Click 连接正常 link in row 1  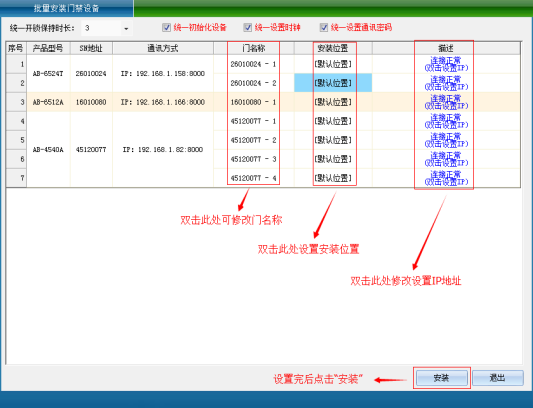pos(446,64)
